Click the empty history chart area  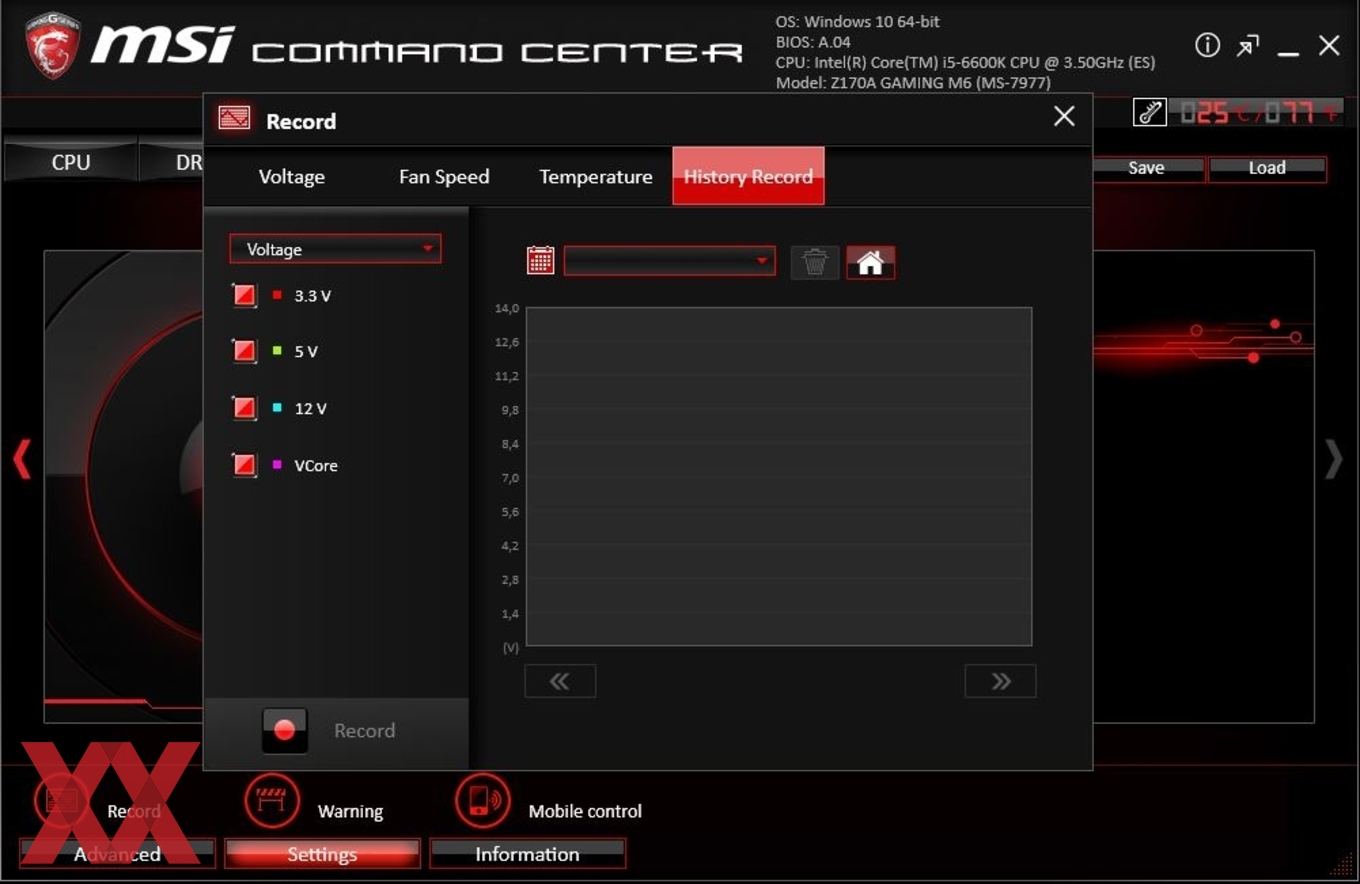tap(779, 476)
